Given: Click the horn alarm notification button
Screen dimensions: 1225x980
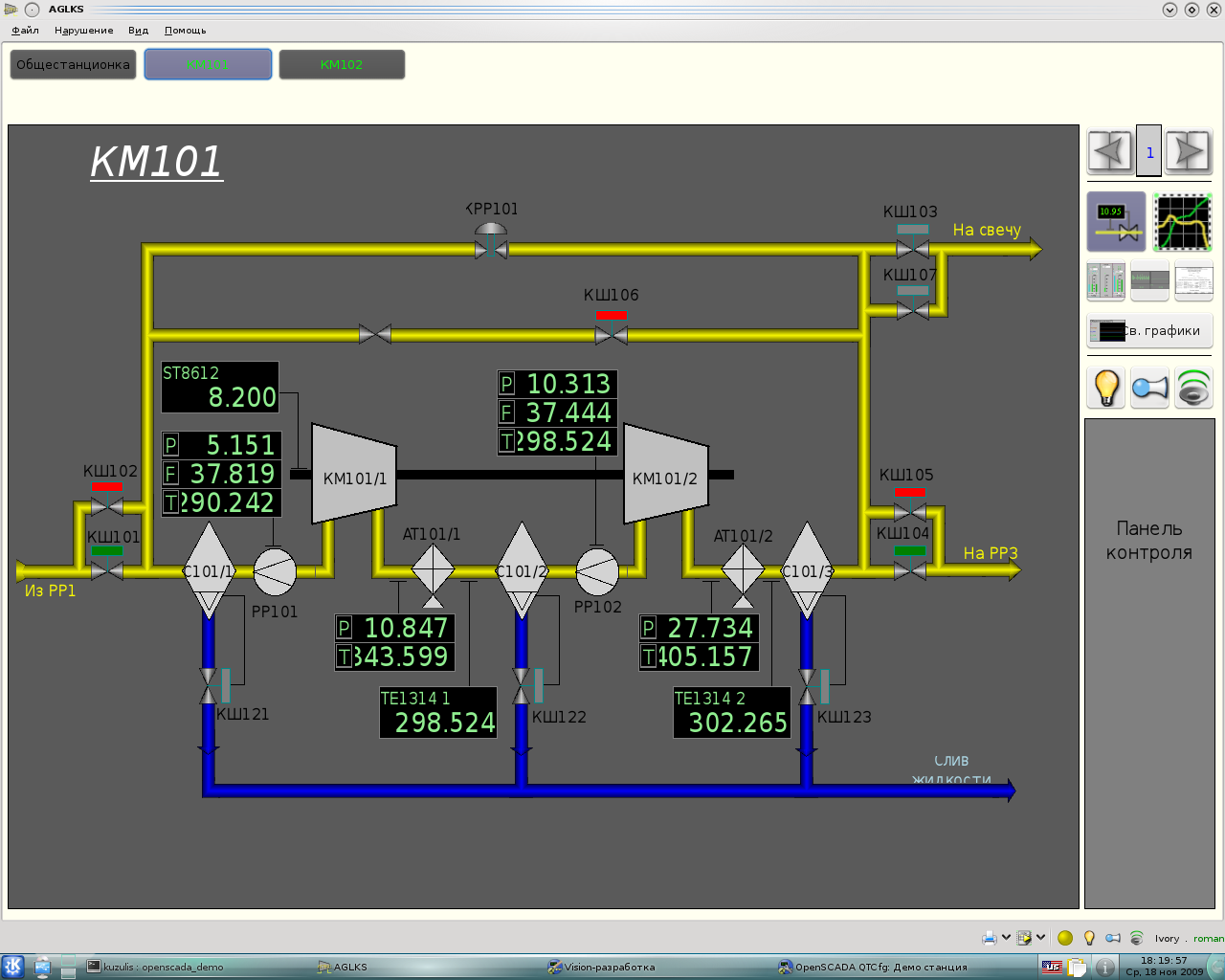Looking at the screenshot, I should pos(1149,388).
